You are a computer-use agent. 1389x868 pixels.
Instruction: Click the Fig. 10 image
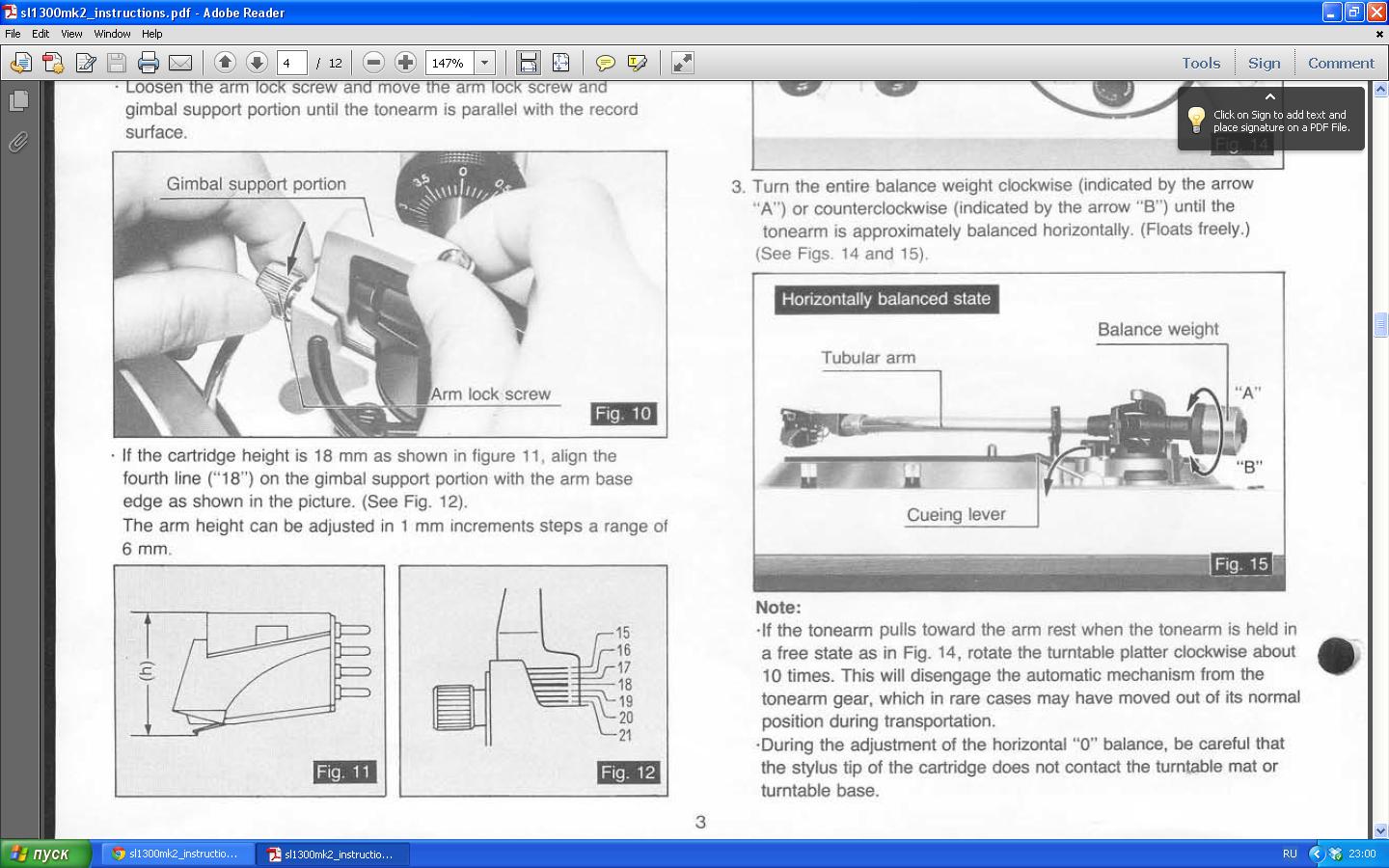(x=390, y=293)
